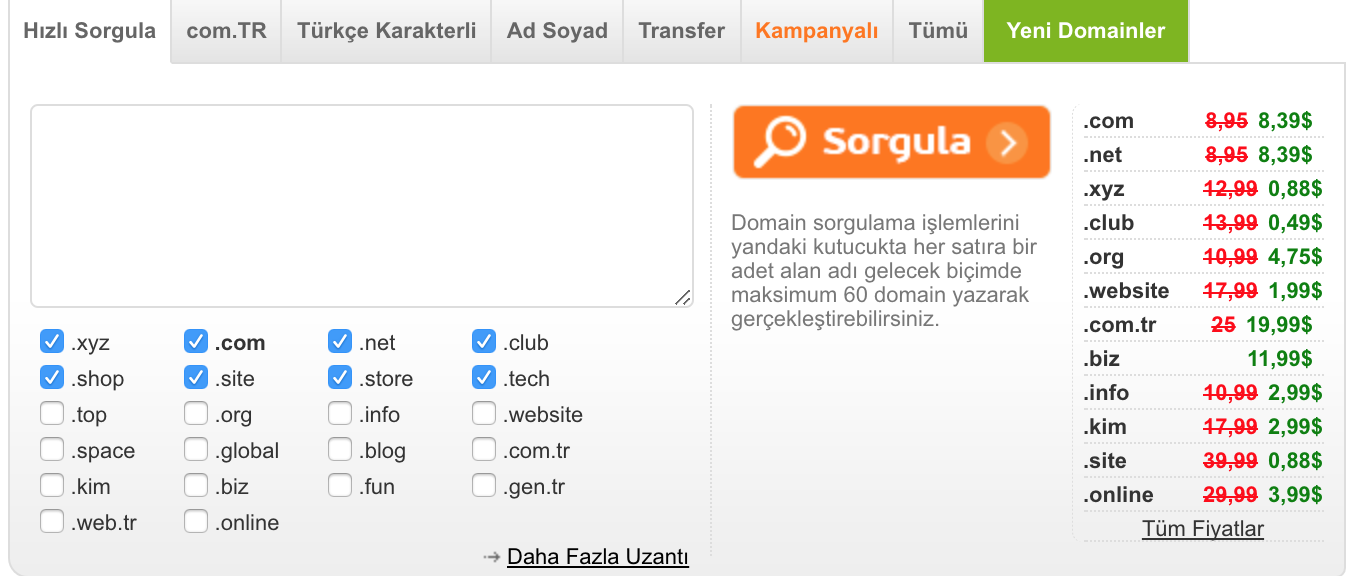The width and height of the screenshot is (1348, 576).
Task: Select the Transfer tab
Action: coord(682,31)
